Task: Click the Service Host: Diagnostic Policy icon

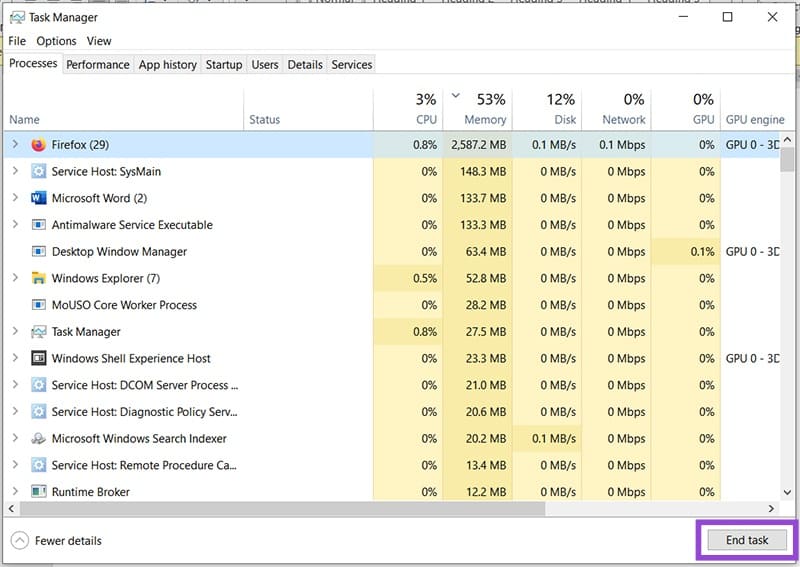Action: coord(38,412)
